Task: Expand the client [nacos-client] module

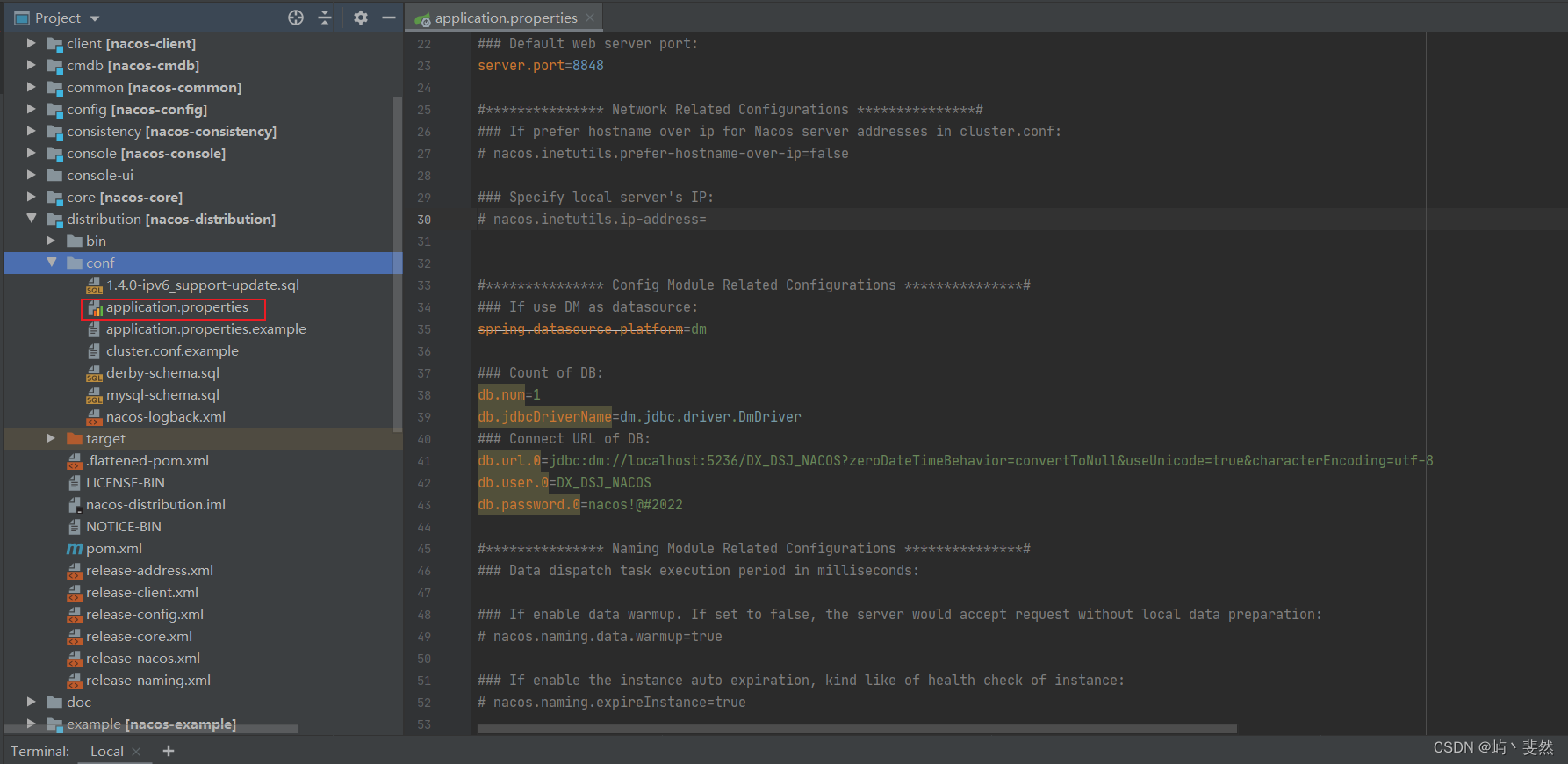Action: [x=32, y=43]
